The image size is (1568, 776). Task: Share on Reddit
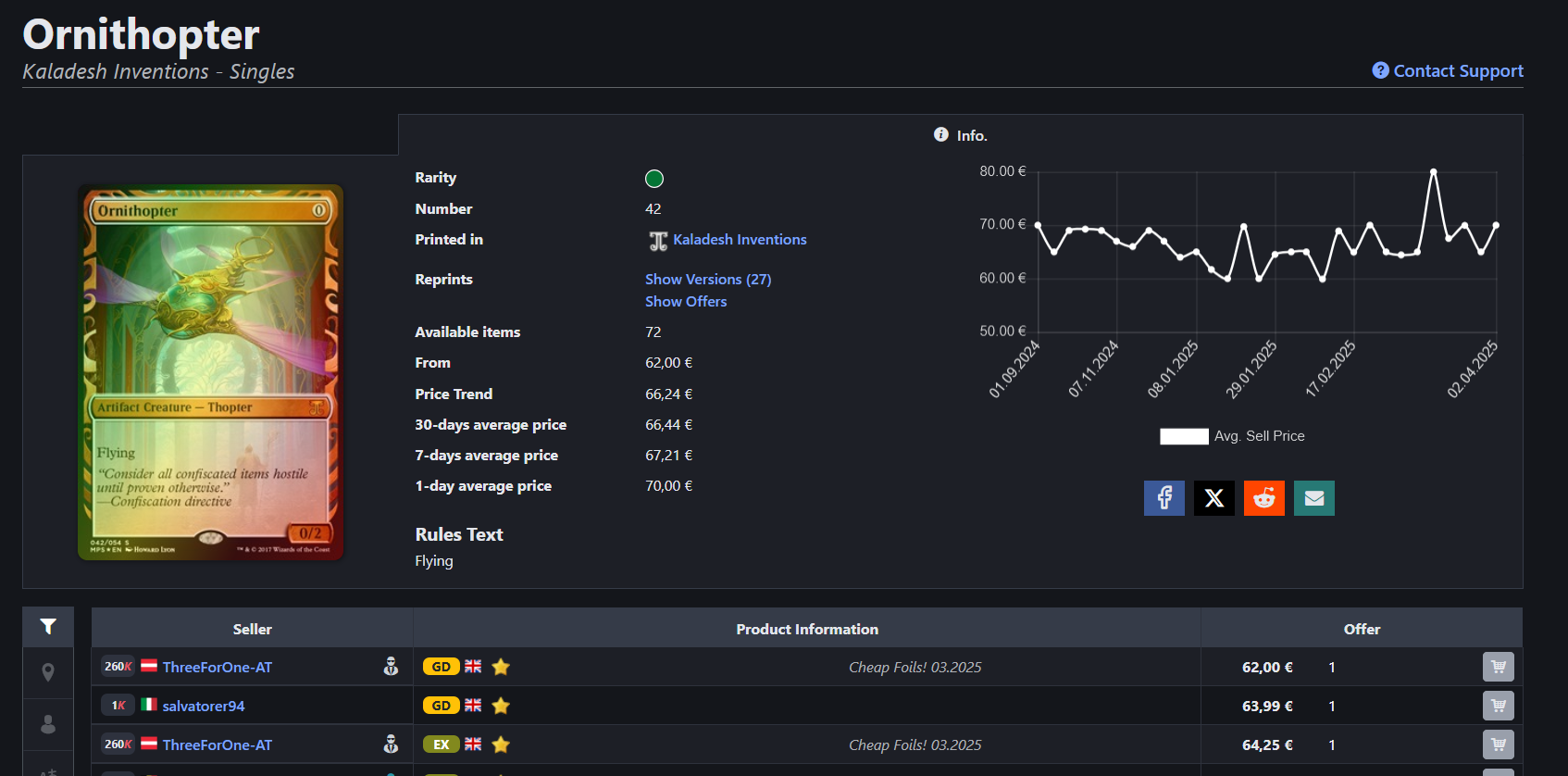[1264, 498]
